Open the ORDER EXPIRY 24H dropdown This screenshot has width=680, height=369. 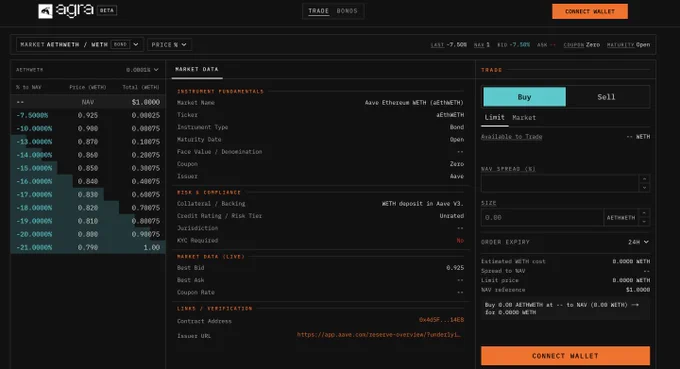(x=638, y=242)
